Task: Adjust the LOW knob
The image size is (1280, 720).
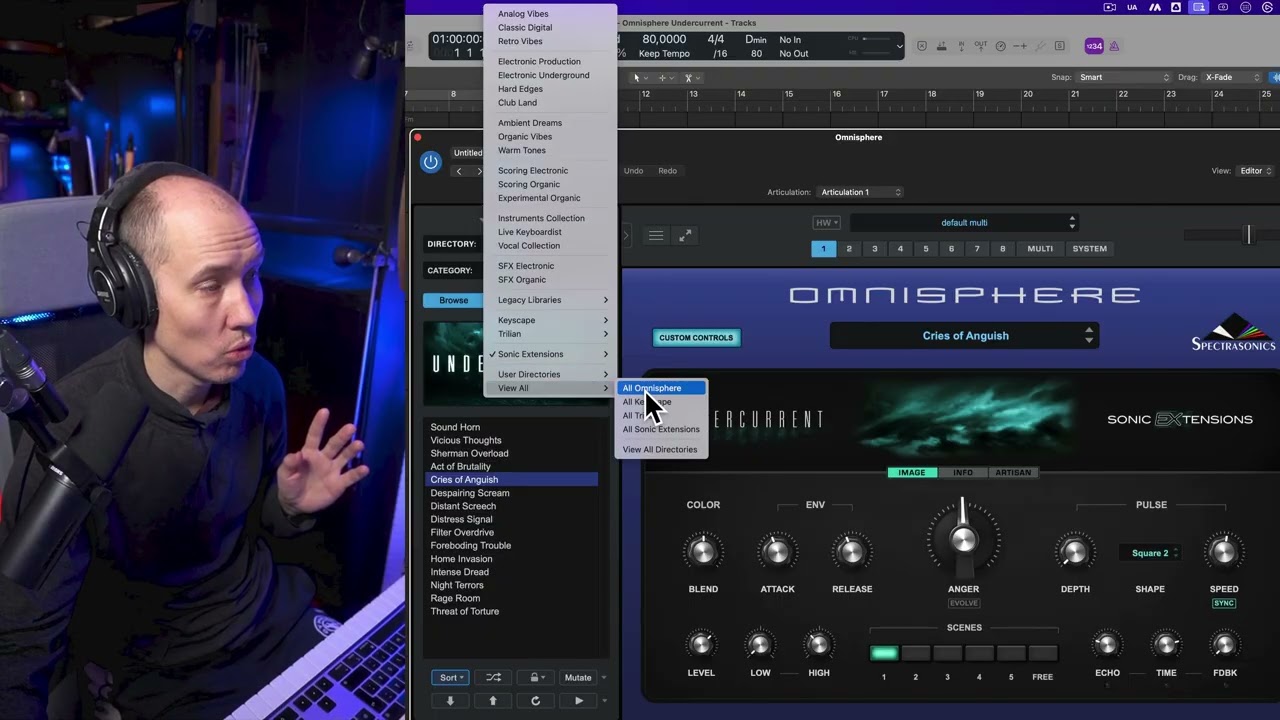Action: click(760, 645)
